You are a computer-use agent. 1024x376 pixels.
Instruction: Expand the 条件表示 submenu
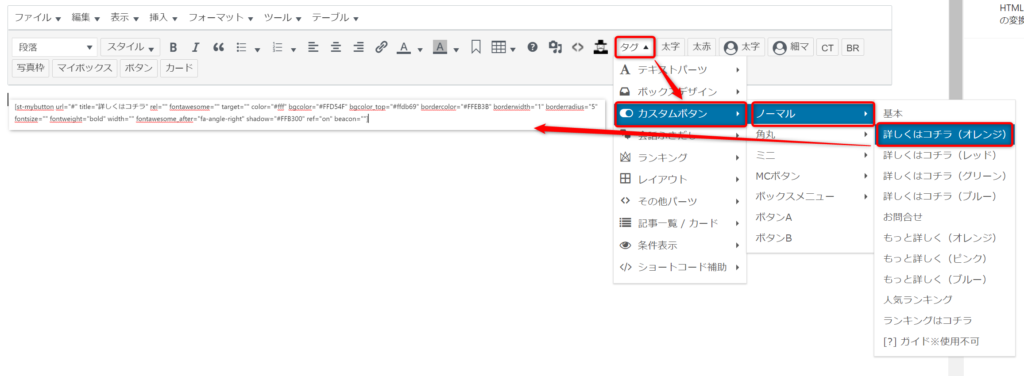coord(680,245)
